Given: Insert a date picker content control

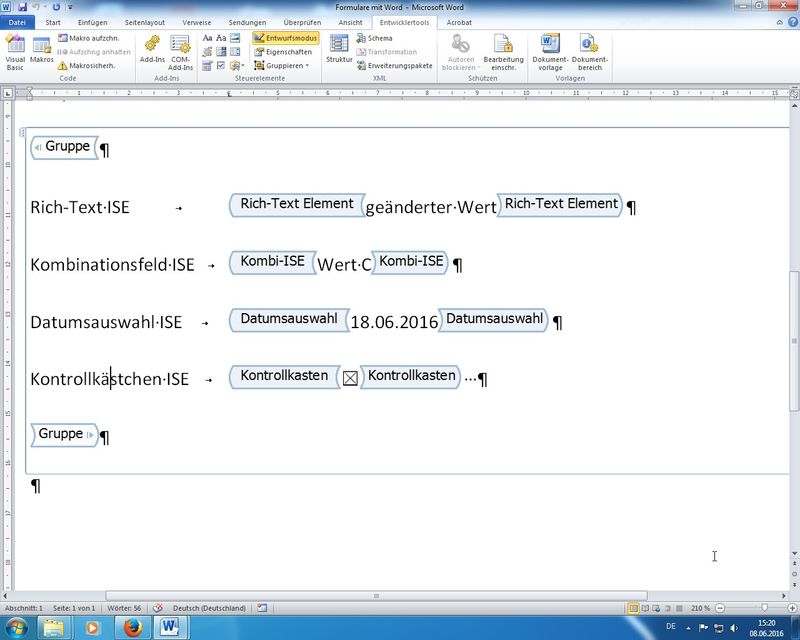Looking at the screenshot, I should pyautogui.click(x=207, y=66).
